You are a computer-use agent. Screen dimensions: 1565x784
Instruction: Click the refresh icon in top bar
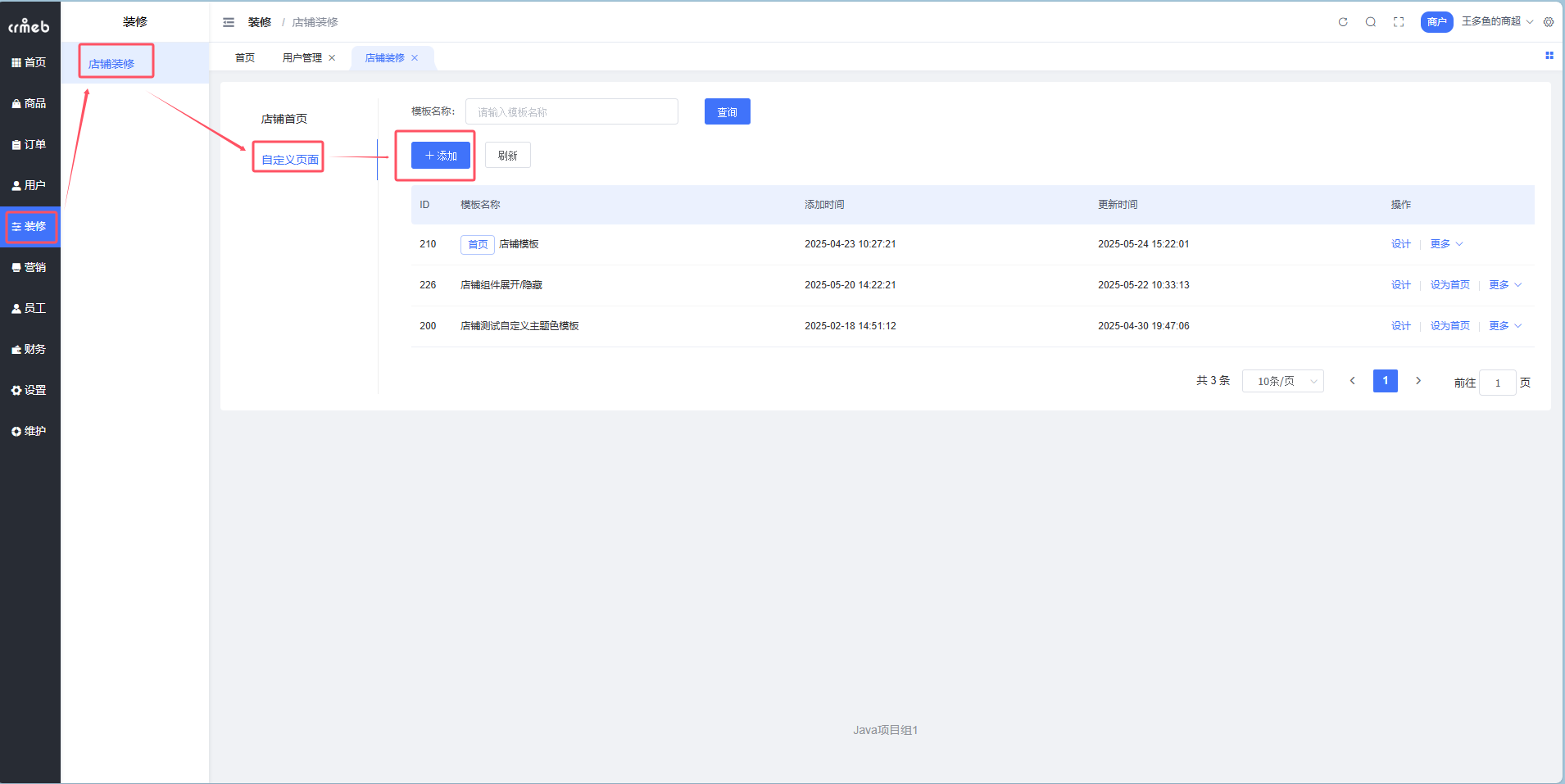pyautogui.click(x=1343, y=22)
